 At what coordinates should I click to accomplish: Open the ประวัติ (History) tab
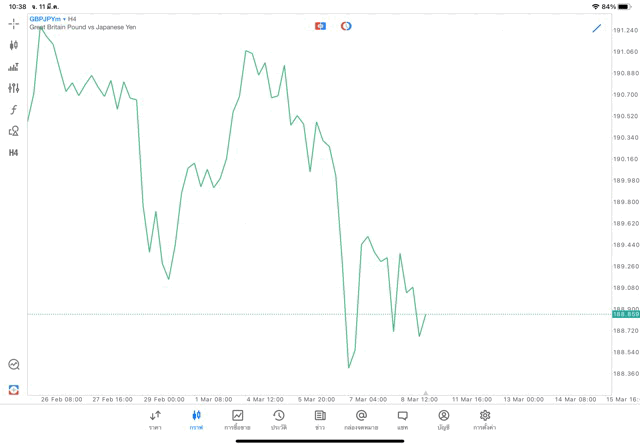pyautogui.click(x=278, y=420)
